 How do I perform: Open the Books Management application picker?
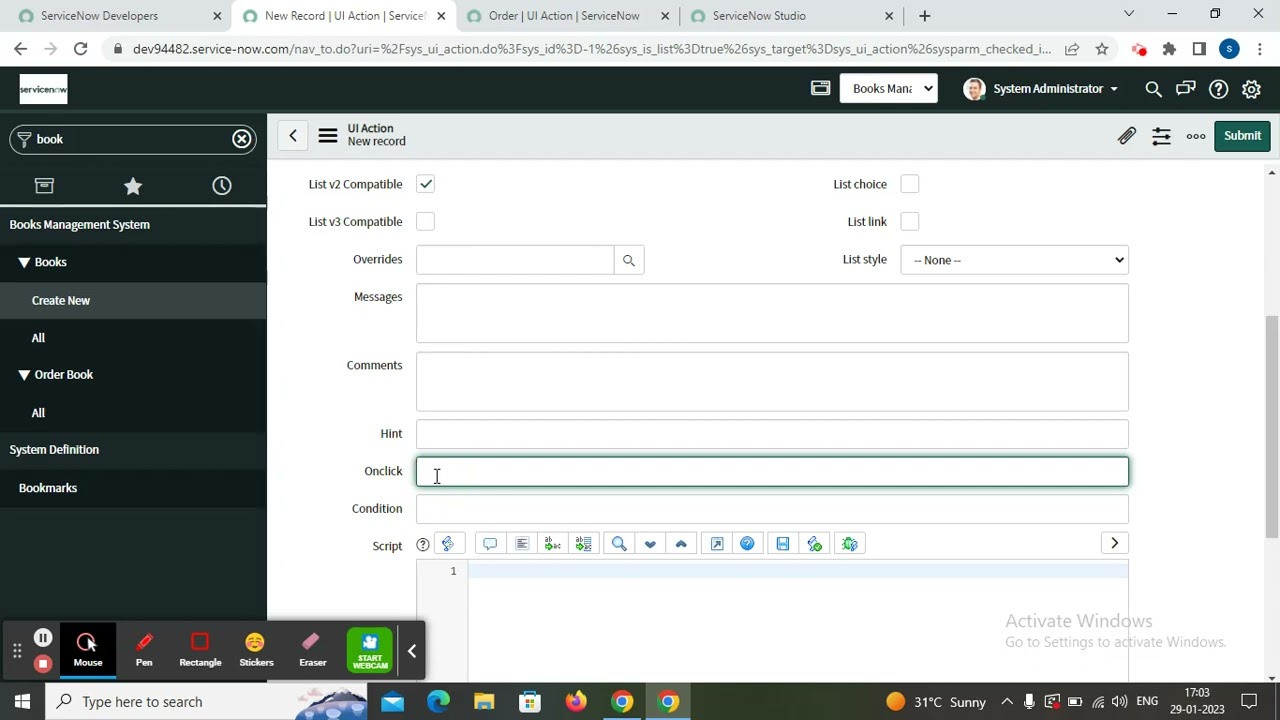(889, 89)
